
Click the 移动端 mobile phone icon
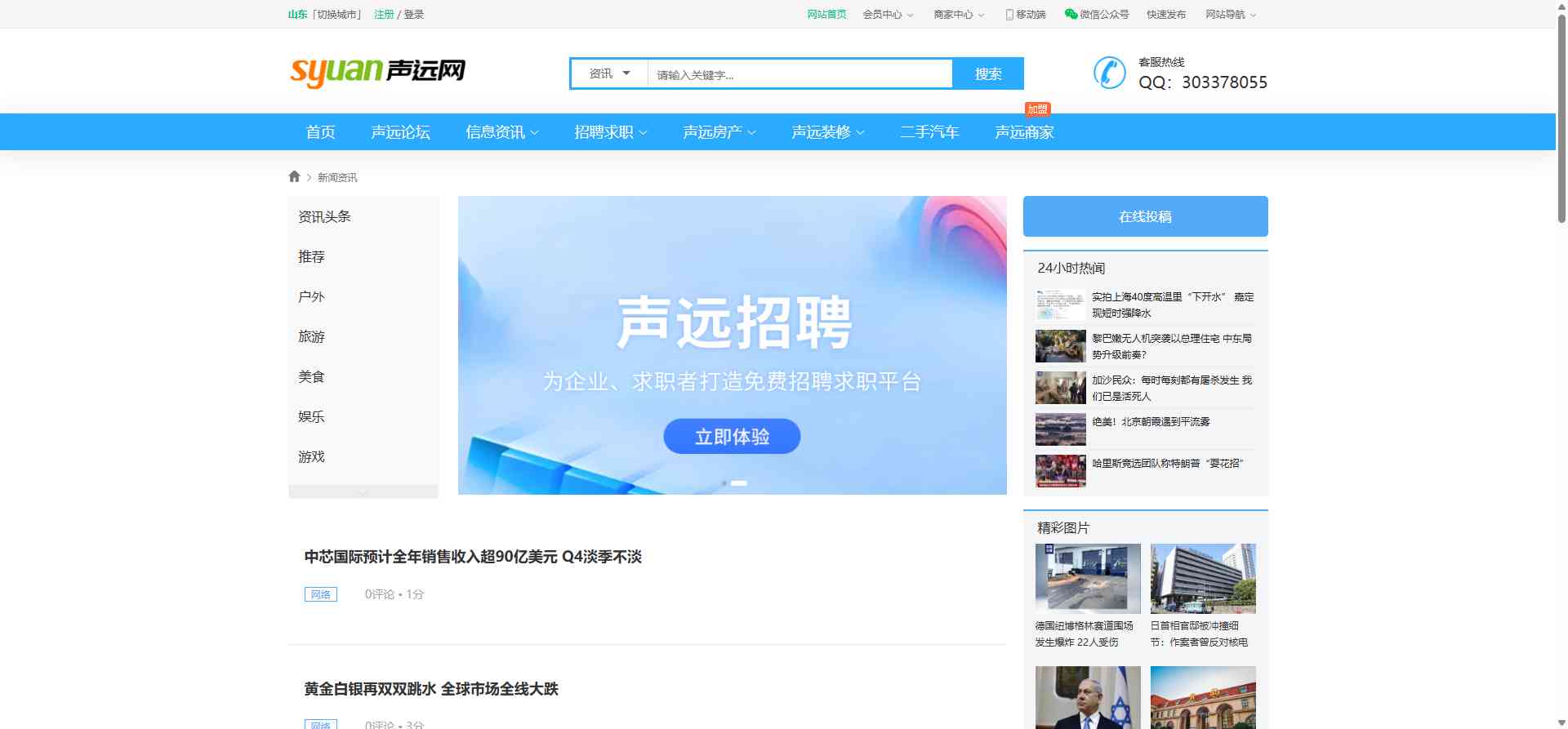tap(1009, 15)
